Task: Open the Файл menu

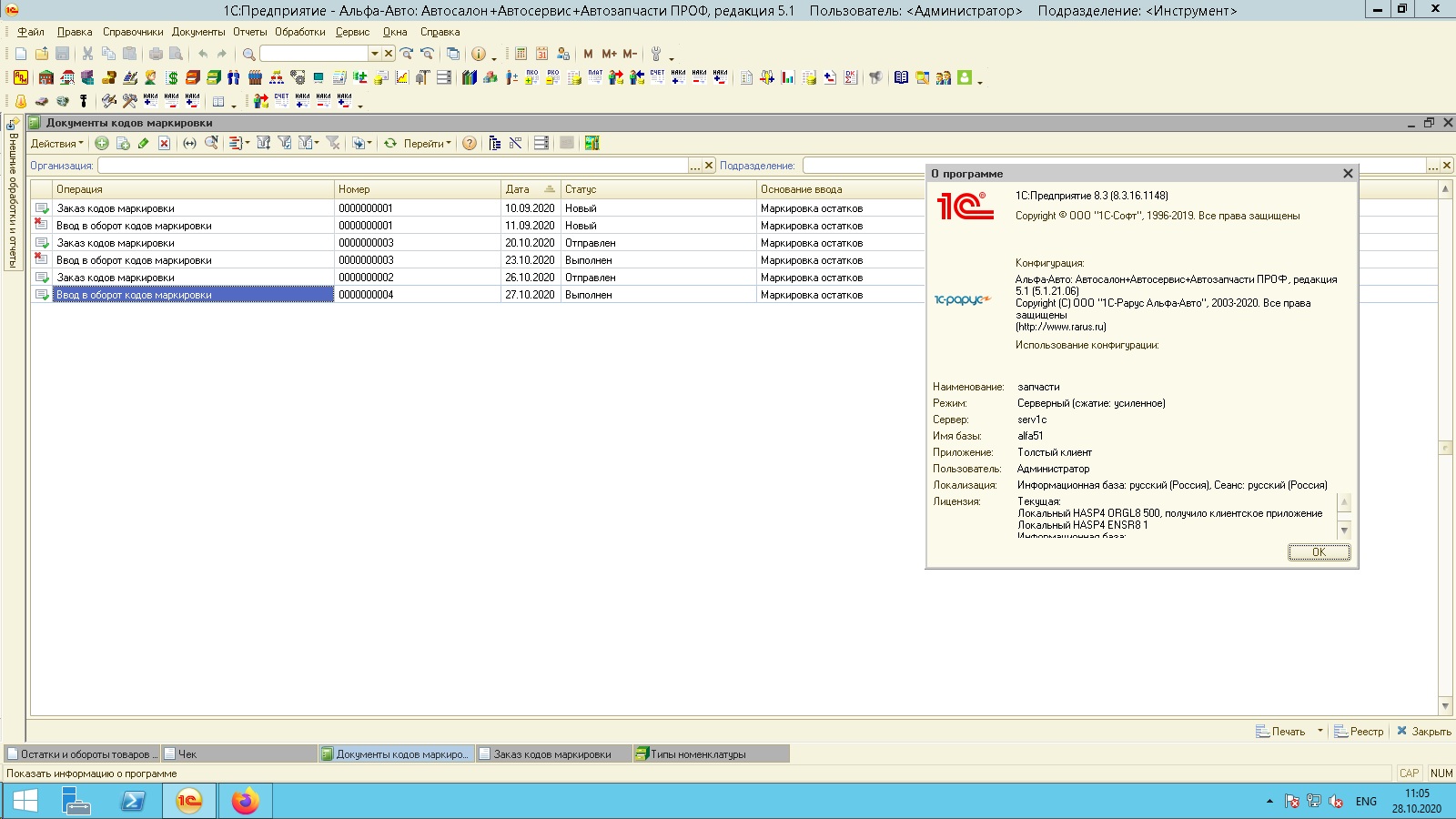Action: click(x=31, y=32)
